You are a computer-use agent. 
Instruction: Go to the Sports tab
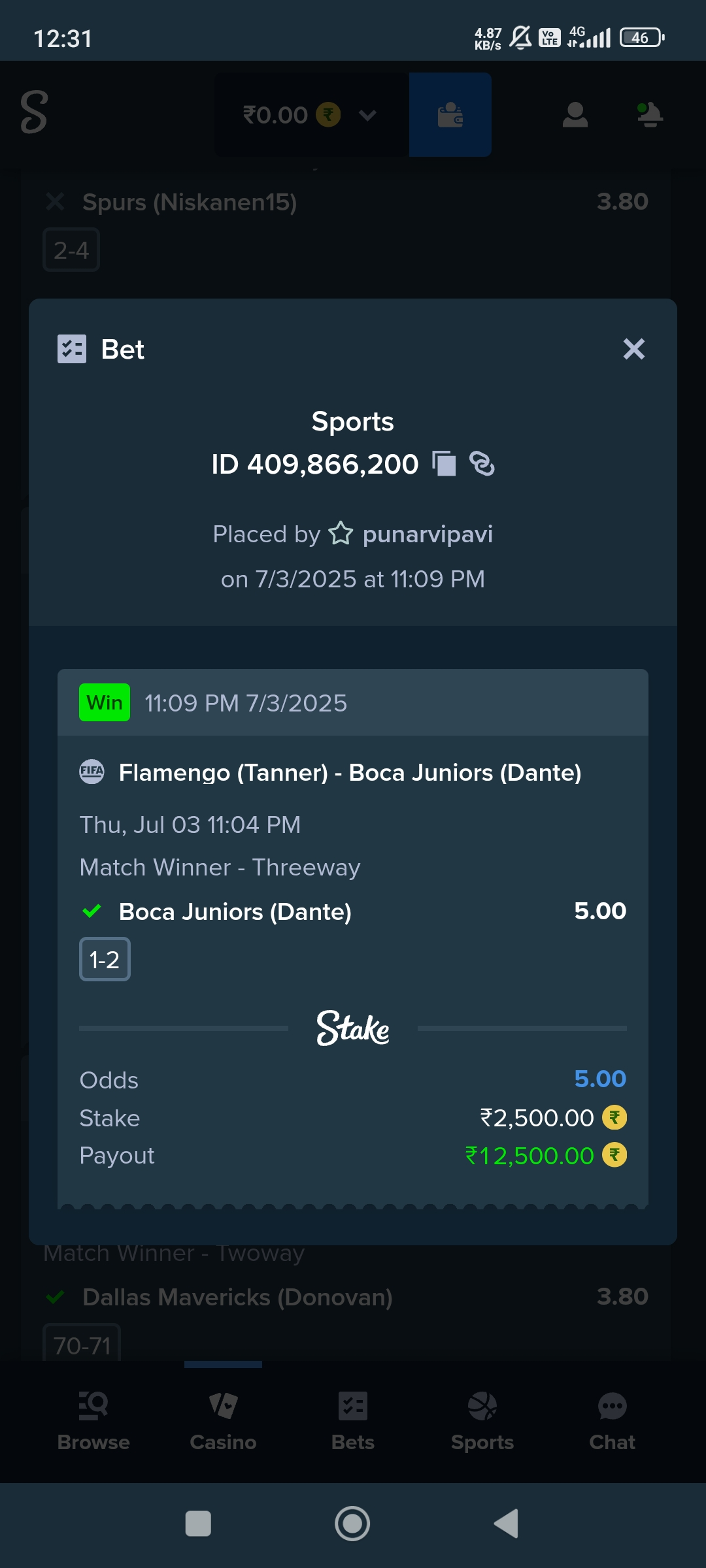482,1422
